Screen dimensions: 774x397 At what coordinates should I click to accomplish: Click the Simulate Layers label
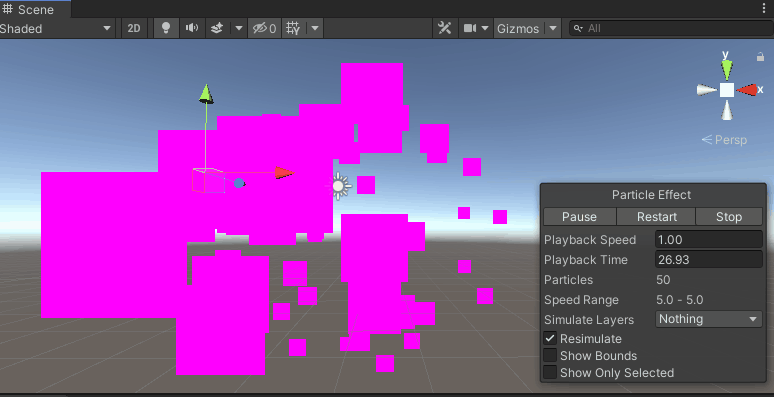tap(589, 319)
